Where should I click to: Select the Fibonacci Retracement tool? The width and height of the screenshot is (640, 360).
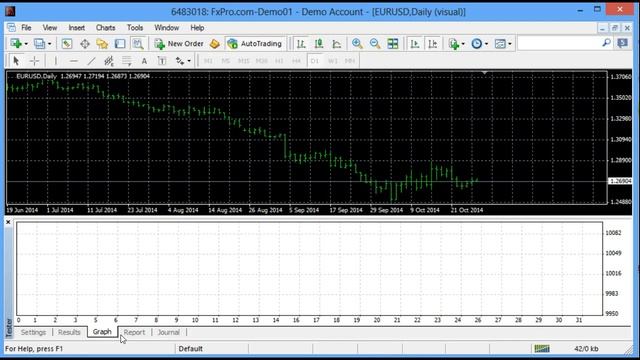127,61
